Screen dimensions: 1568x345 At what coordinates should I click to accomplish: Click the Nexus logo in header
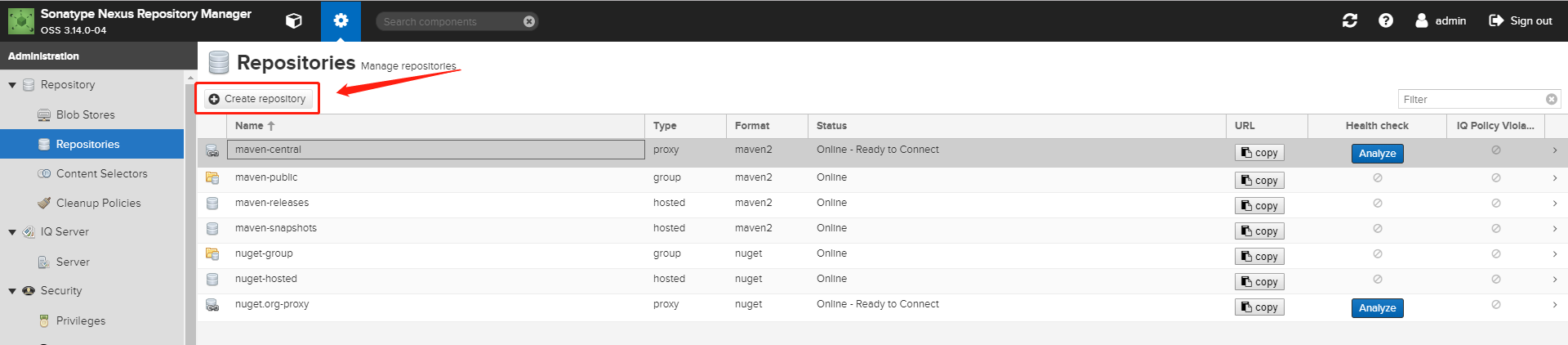pyautogui.click(x=21, y=21)
